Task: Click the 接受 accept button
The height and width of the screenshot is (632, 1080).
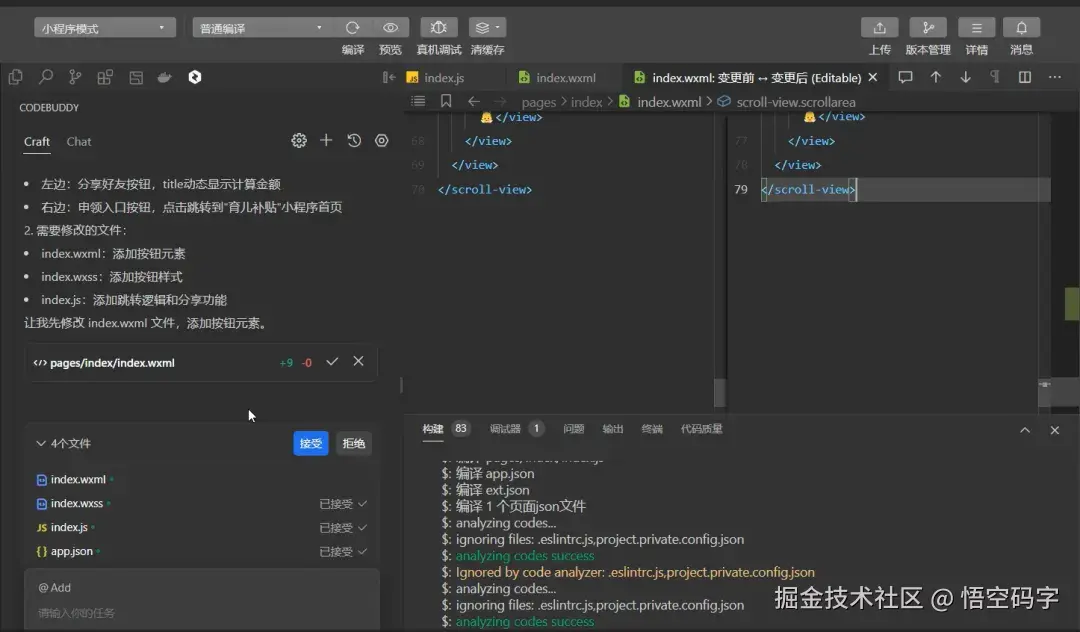Action: [x=310, y=443]
